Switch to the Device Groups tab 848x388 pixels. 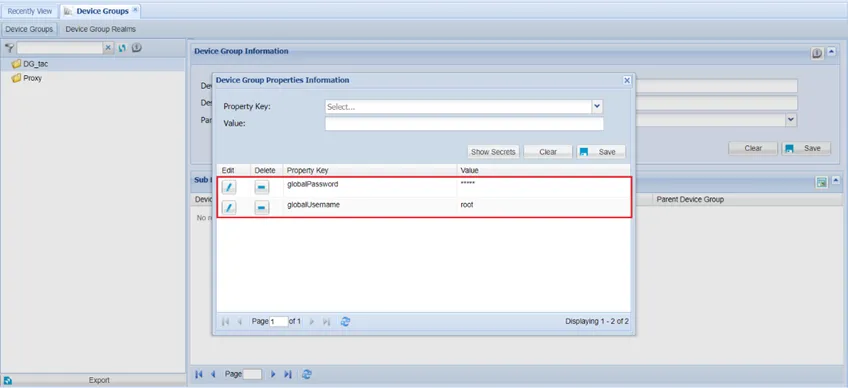pos(102,11)
